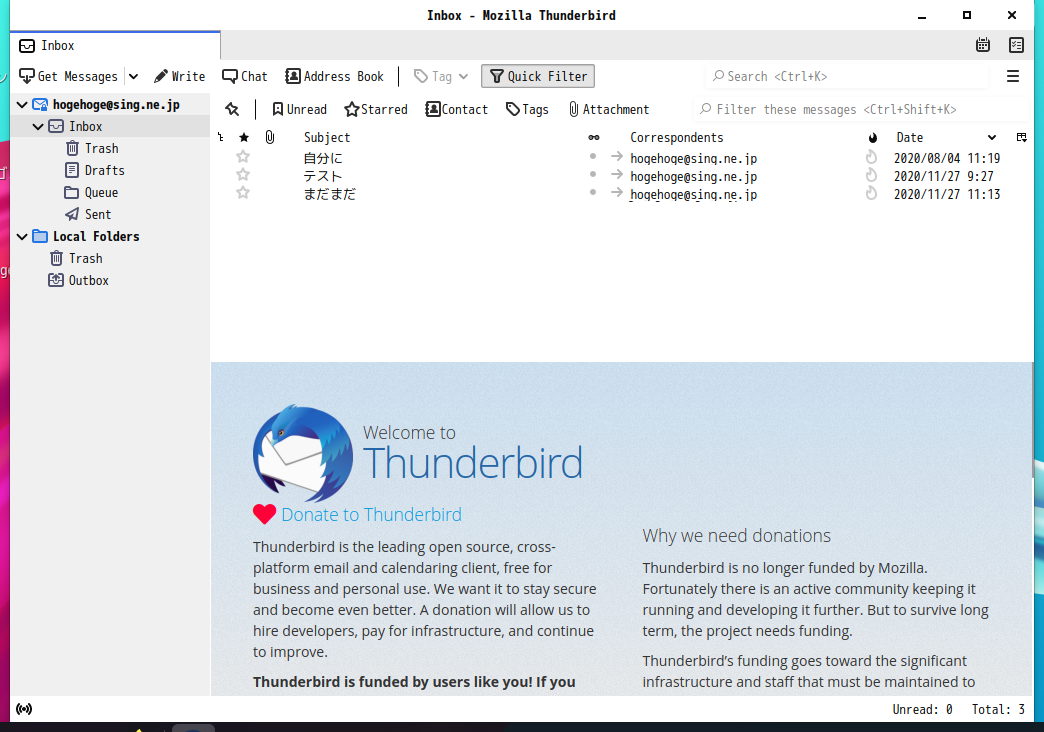Viewport: 1044px width, 732px height.
Task: Click Filter these messages field
Action: coord(861,109)
